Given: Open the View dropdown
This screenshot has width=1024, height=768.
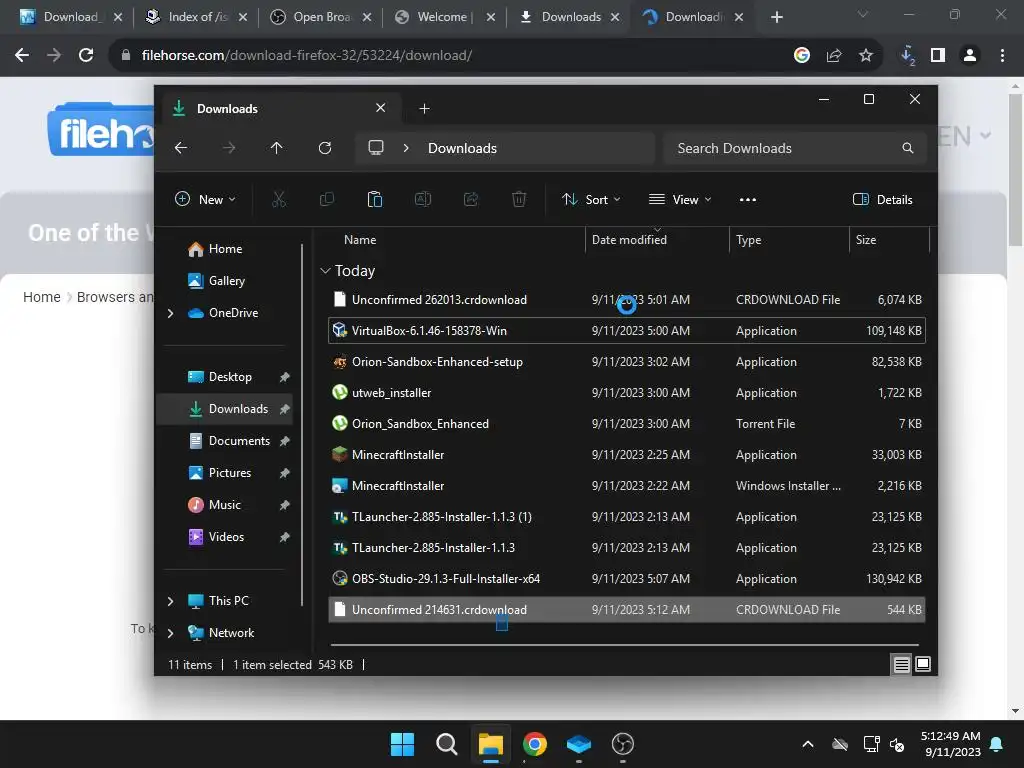Looking at the screenshot, I should [680, 199].
